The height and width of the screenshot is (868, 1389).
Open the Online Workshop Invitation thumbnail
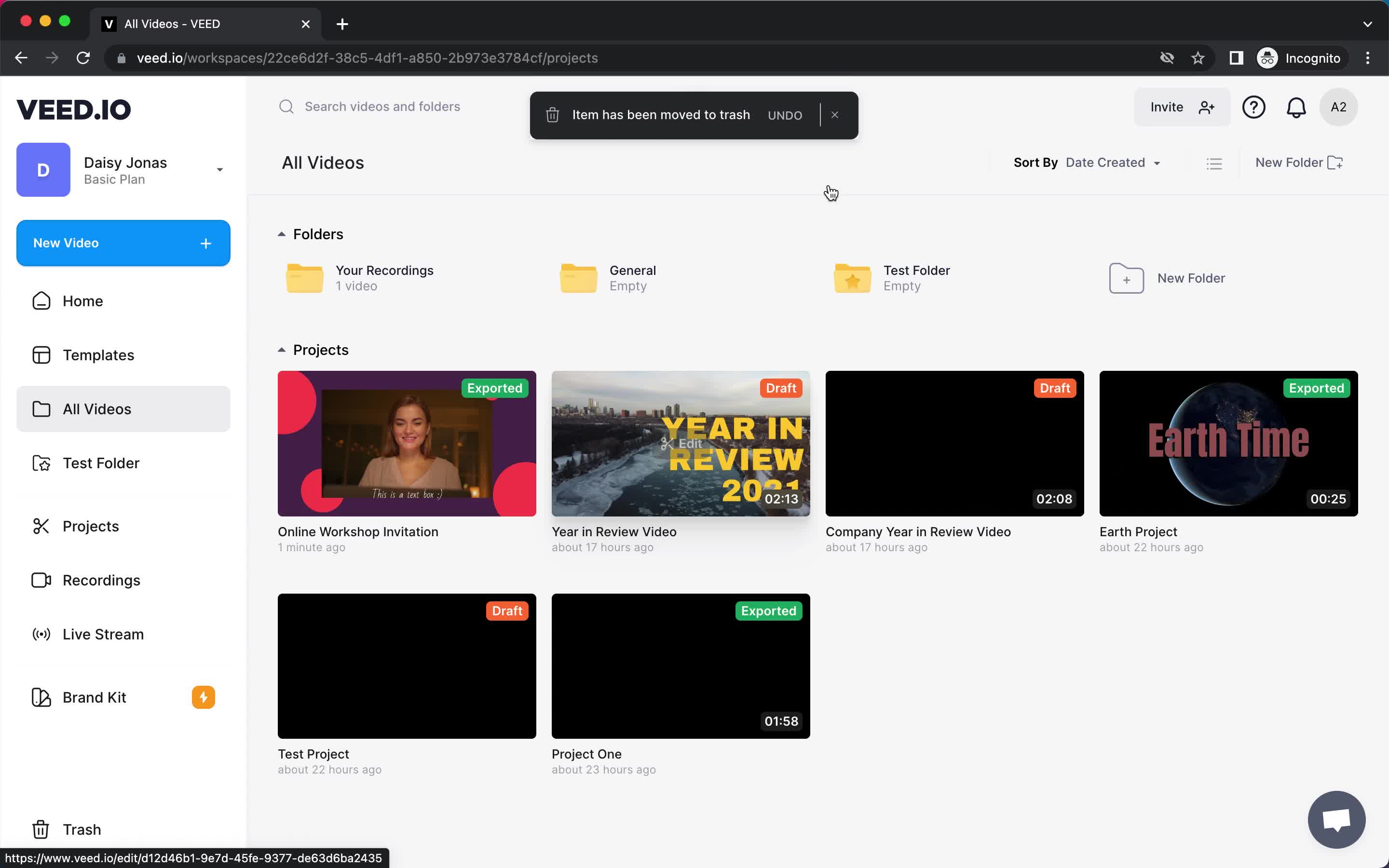pos(407,444)
